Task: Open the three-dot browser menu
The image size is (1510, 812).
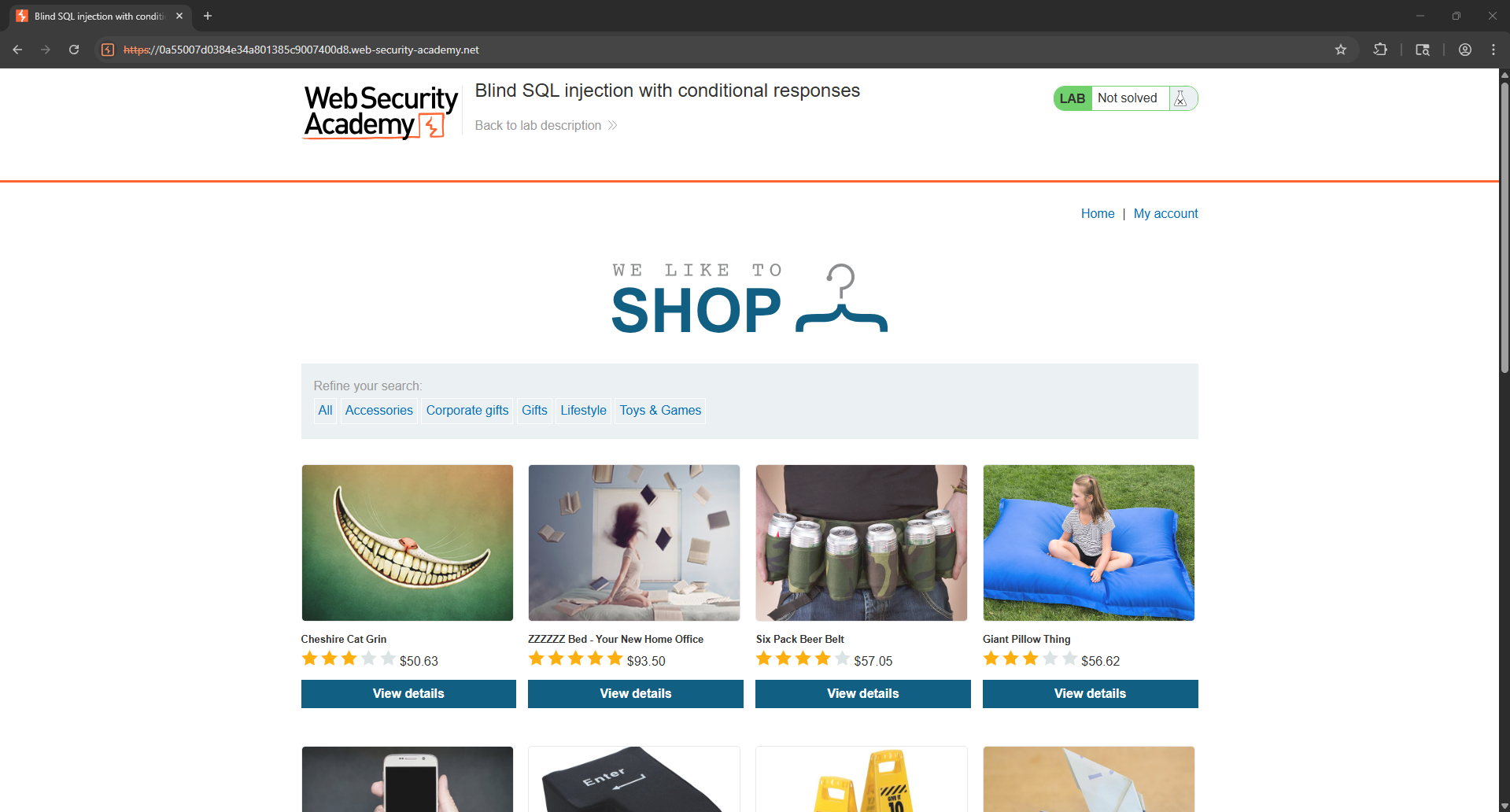Action: [1493, 50]
